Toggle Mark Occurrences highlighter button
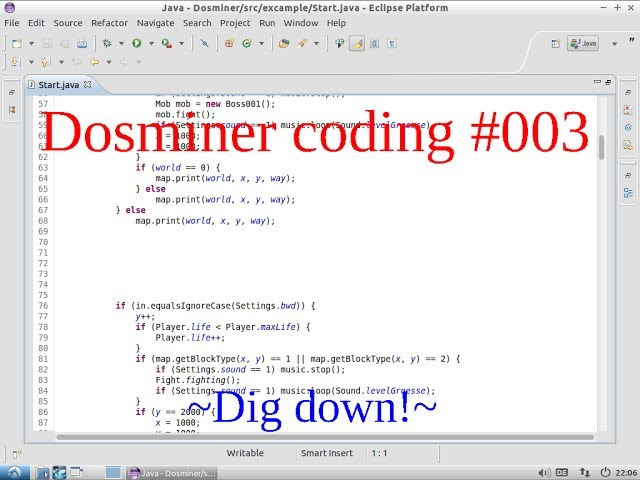 (x=357, y=43)
